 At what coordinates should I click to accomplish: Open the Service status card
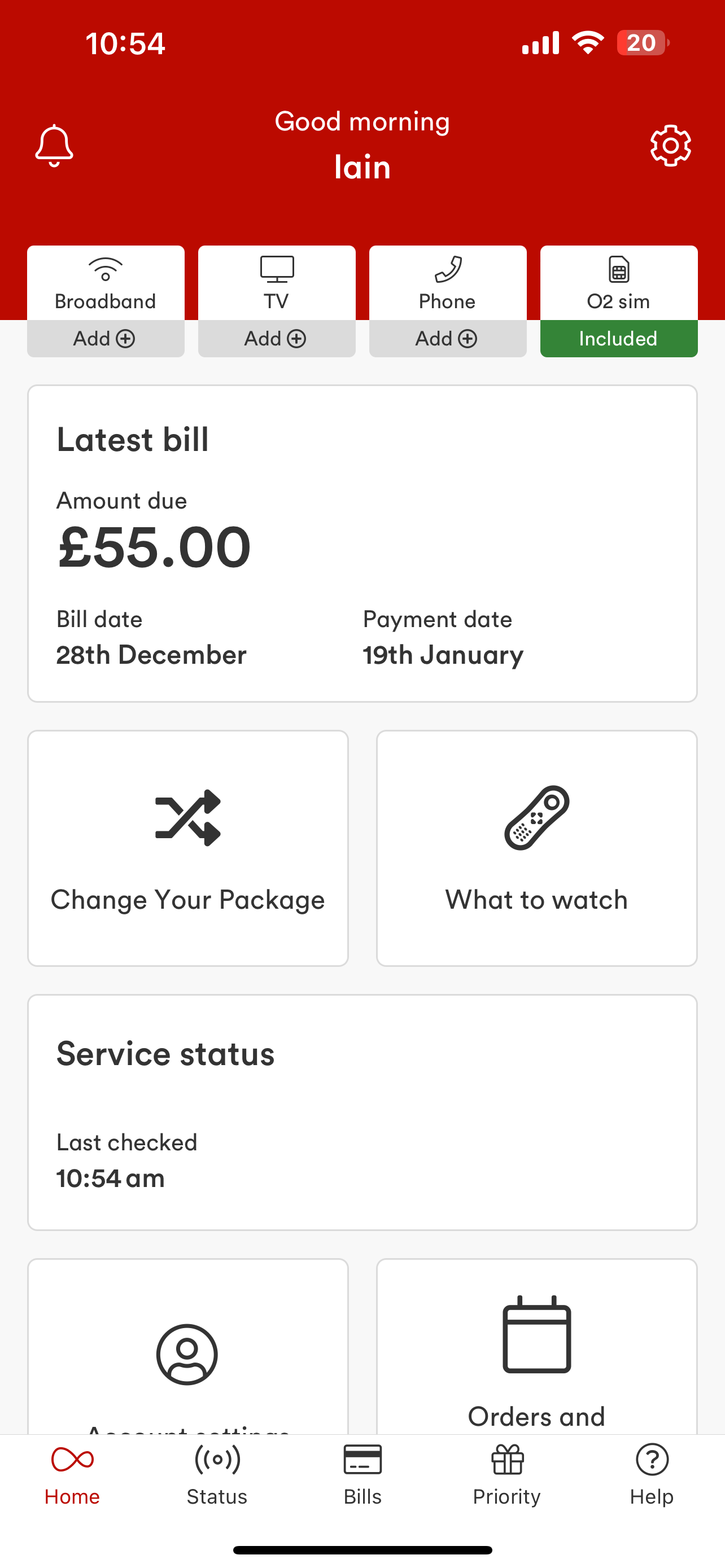[x=362, y=1112]
